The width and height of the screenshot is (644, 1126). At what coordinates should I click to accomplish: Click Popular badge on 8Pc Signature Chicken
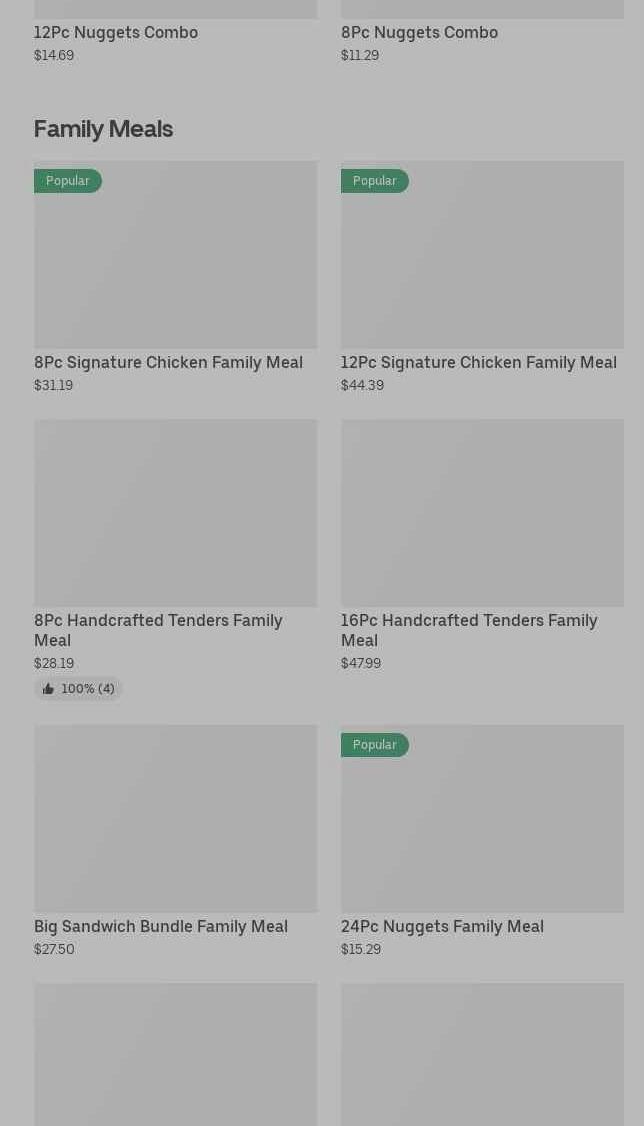click(67, 181)
